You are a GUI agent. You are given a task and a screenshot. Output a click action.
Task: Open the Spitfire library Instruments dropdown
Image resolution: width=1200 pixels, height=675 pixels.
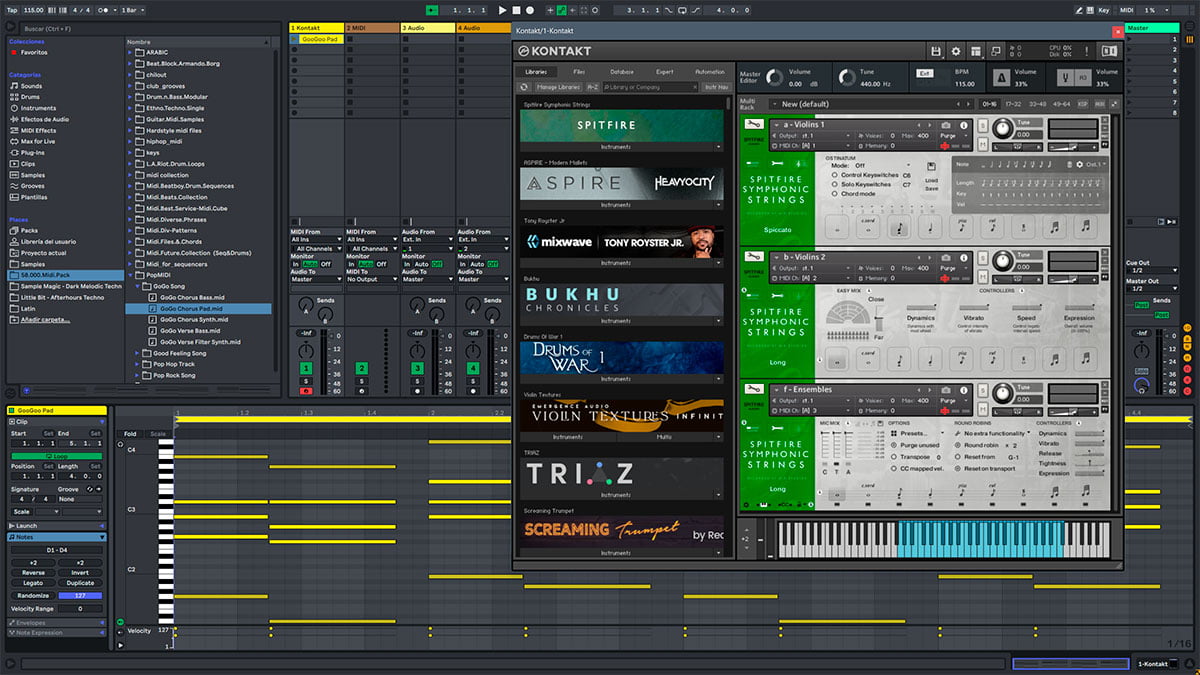(x=622, y=147)
